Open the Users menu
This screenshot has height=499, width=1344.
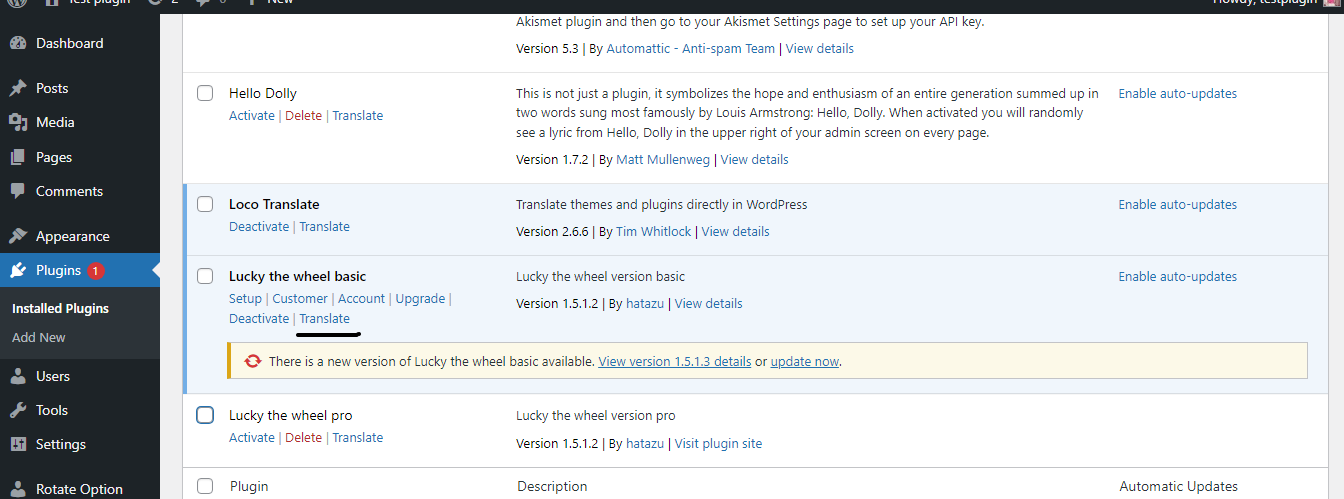tap(53, 376)
